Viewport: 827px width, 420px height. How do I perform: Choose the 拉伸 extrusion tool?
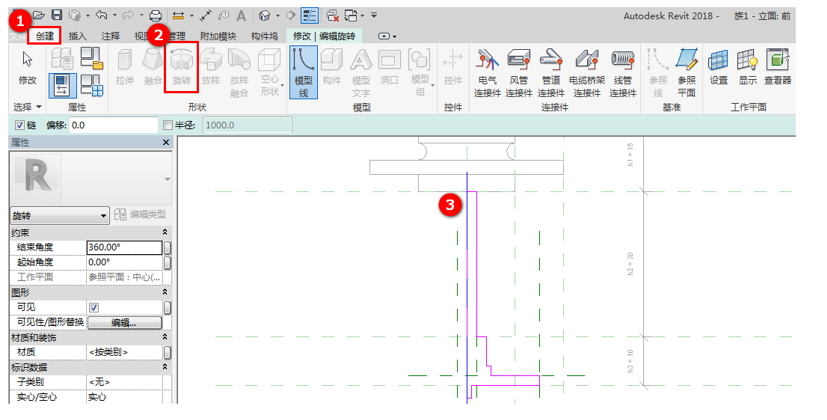[124, 66]
